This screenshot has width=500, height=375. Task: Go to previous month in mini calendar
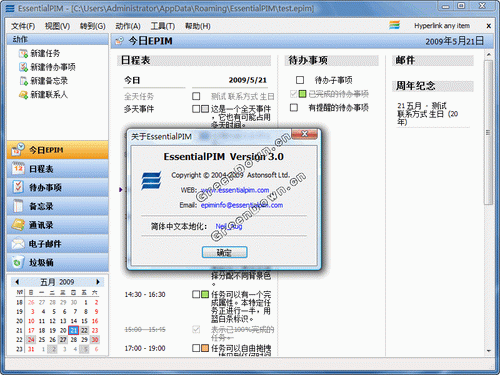17,282
